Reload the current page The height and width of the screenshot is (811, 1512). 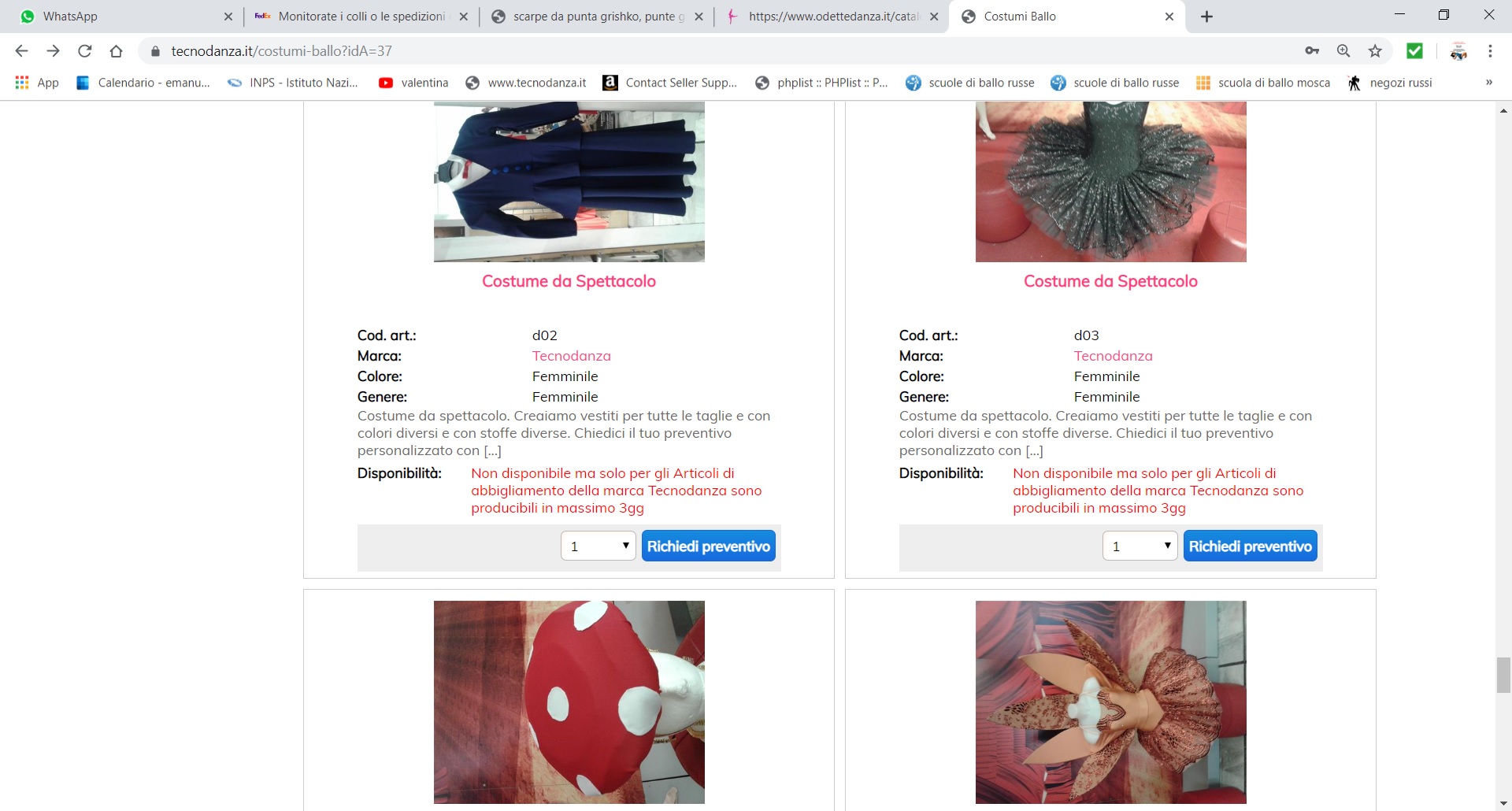coord(84,51)
